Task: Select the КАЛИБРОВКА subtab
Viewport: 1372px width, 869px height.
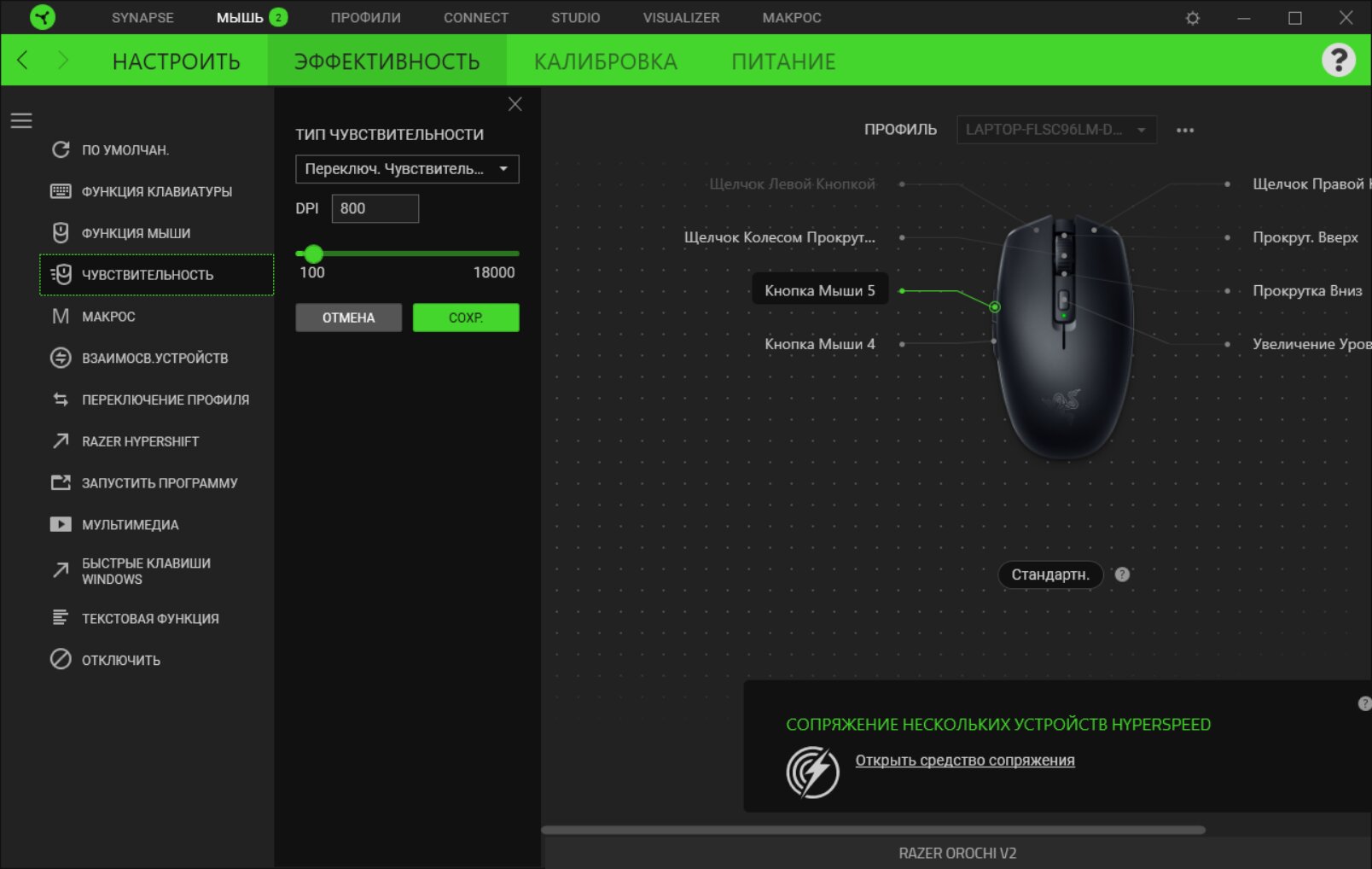Action: click(606, 61)
